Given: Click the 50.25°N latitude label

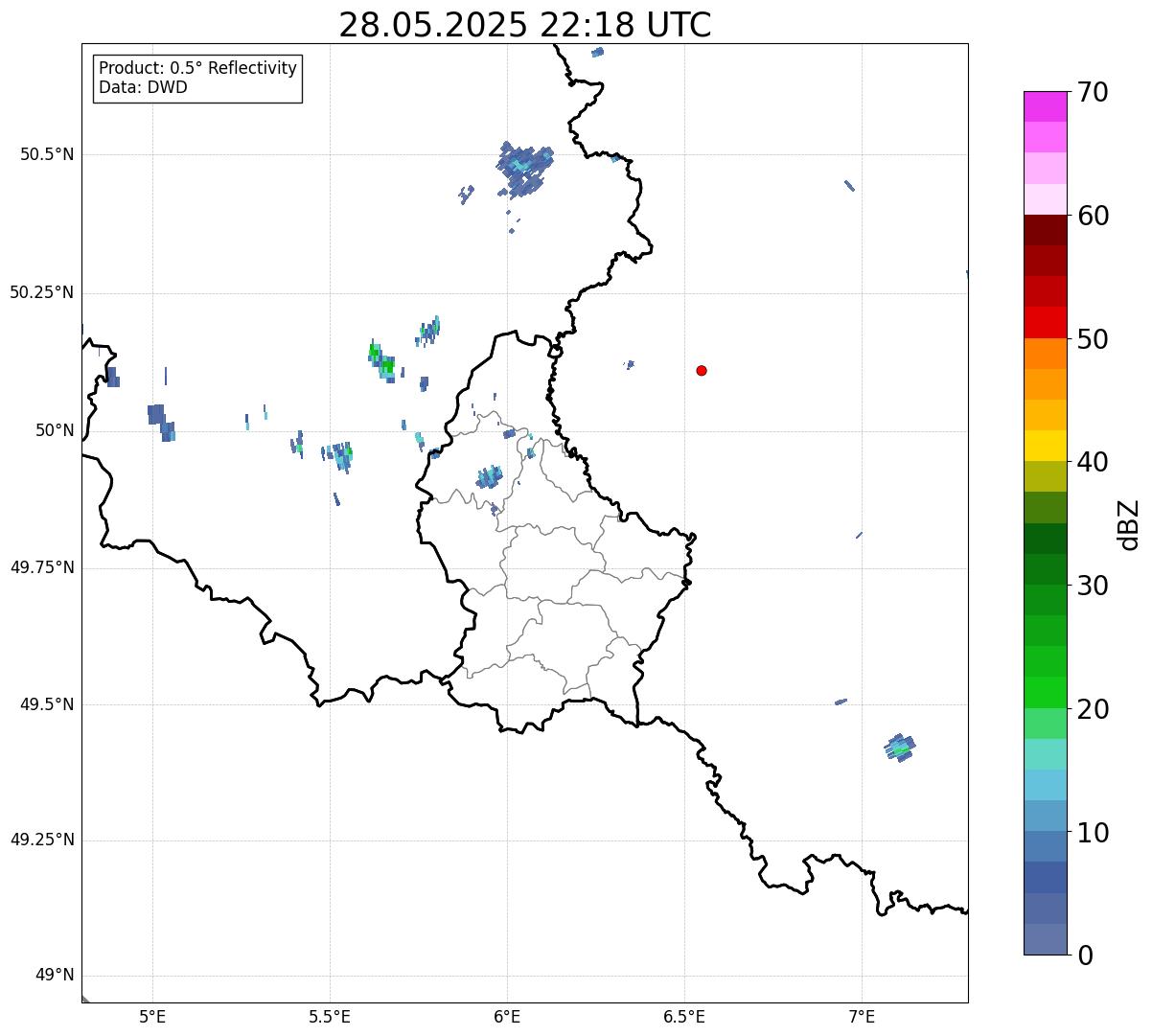Looking at the screenshot, I should click(42, 292).
